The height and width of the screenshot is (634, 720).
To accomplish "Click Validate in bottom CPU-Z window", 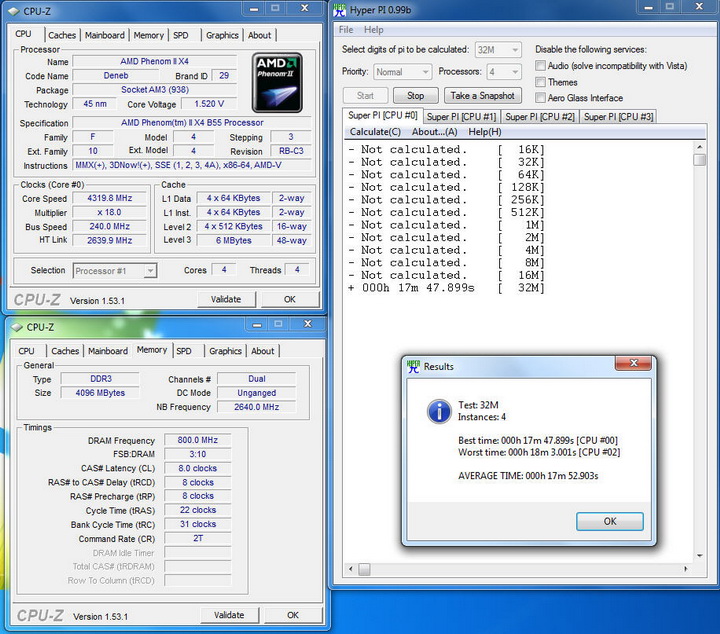I will click(x=229, y=615).
